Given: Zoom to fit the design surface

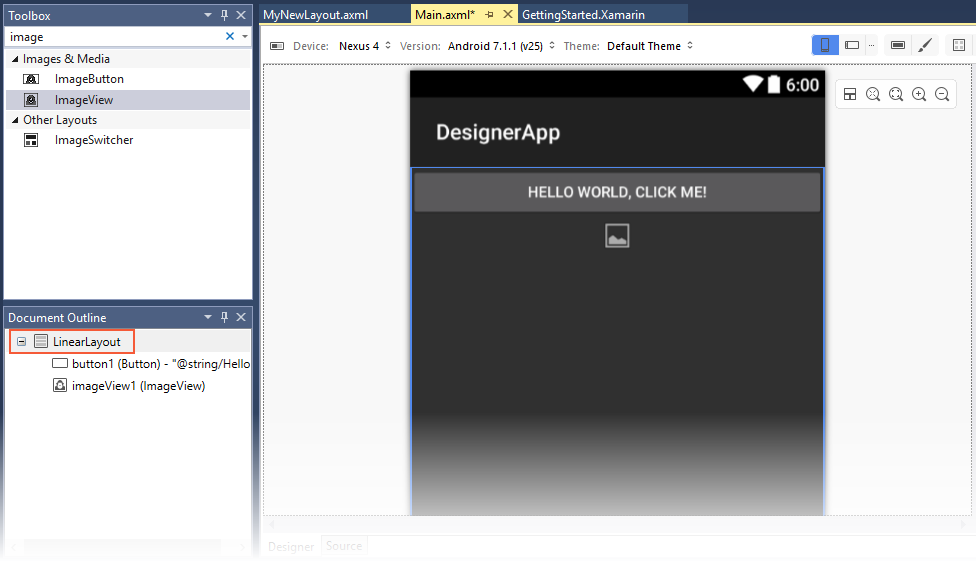Looking at the screenshot, I should [x=896, y=94].
